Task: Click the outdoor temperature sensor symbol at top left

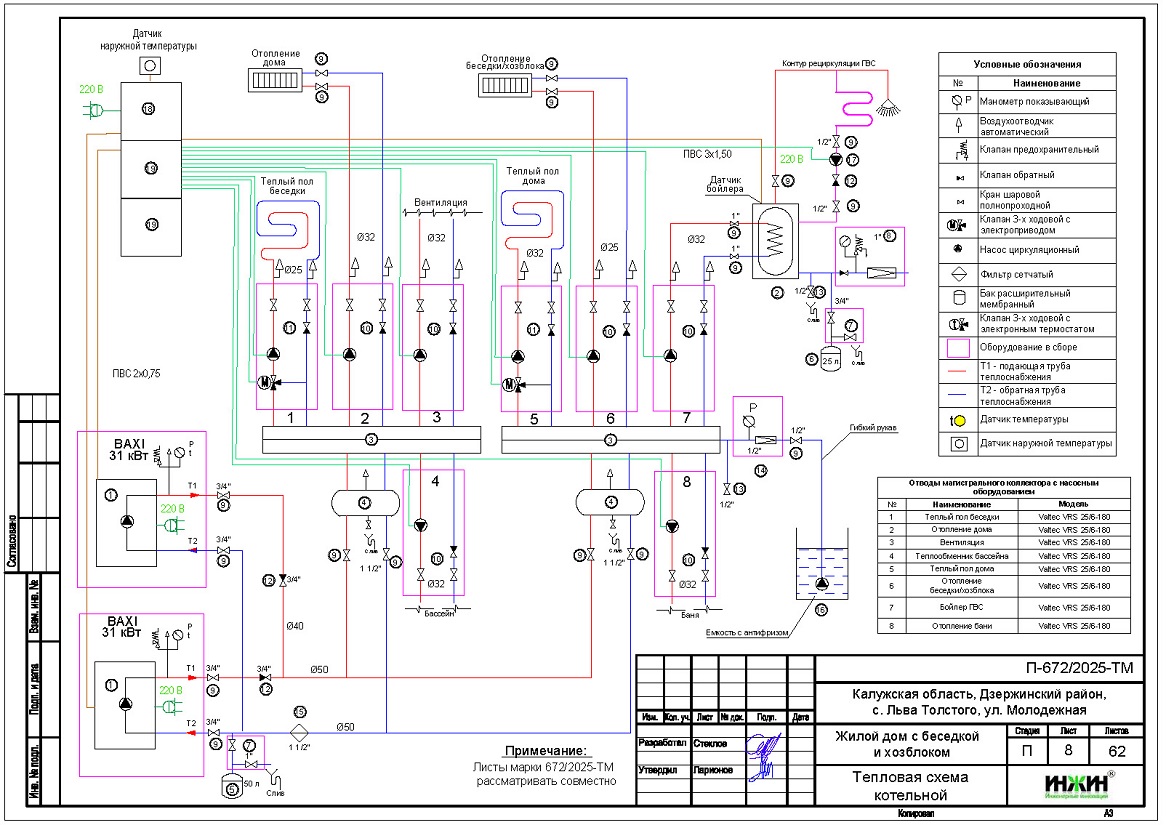Action: (x=148, y=65)
